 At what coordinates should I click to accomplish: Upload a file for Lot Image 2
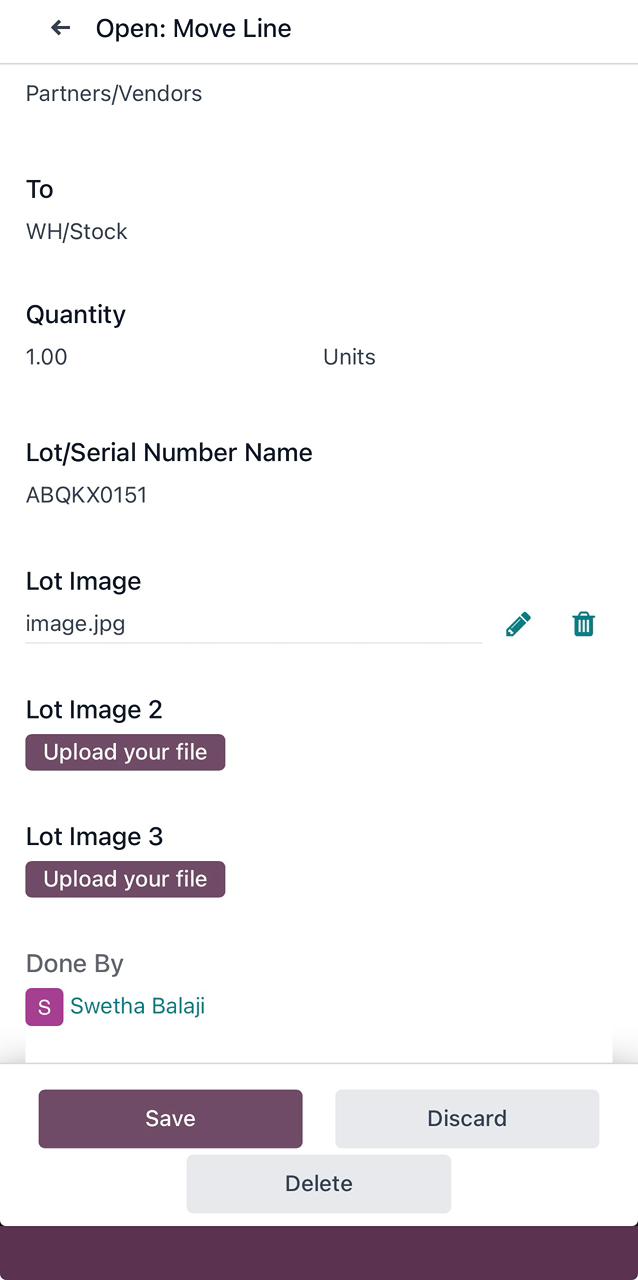[125, 753]
